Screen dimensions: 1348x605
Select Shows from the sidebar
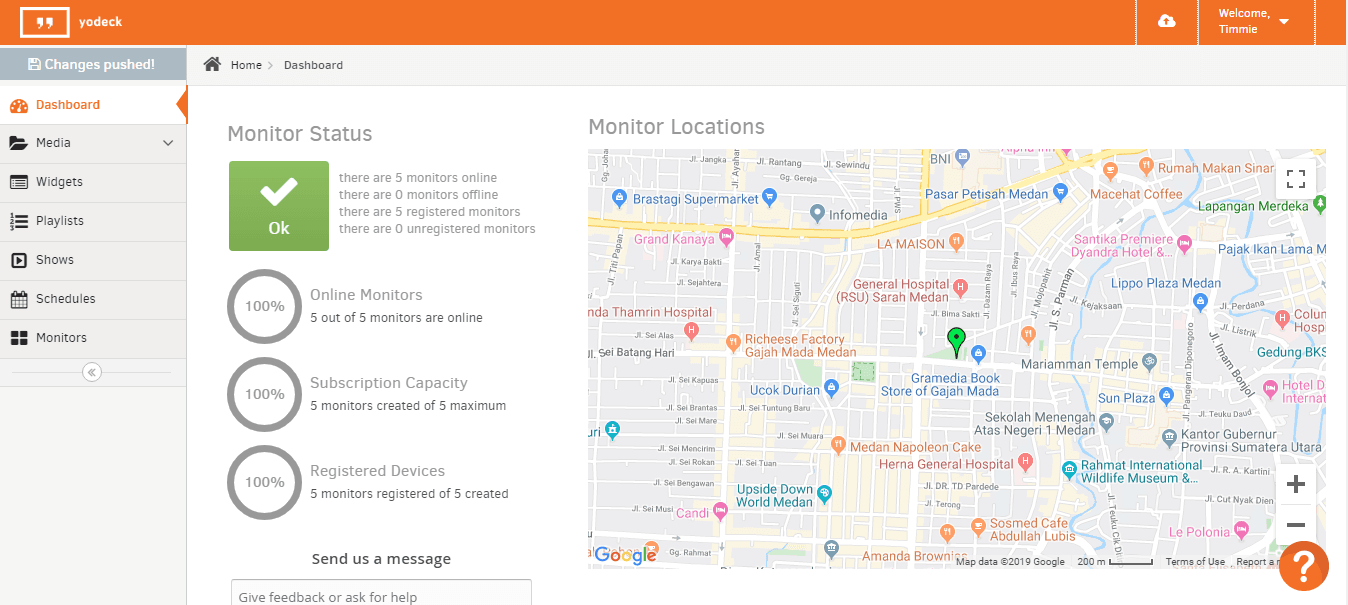point(55,260)
